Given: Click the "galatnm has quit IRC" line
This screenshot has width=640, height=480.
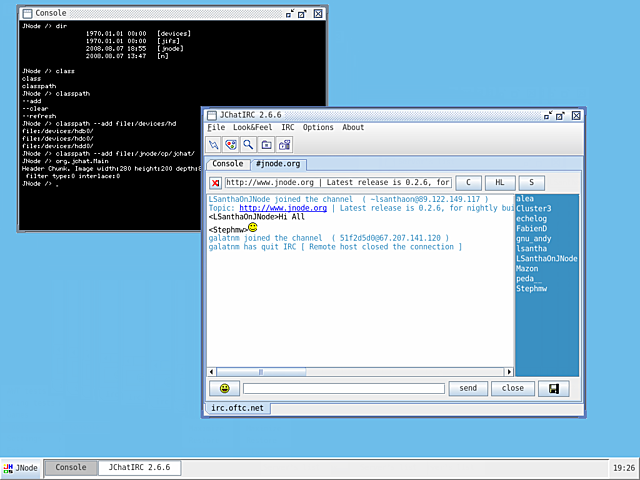Looking at the screenshot, I should pos(335,247).
